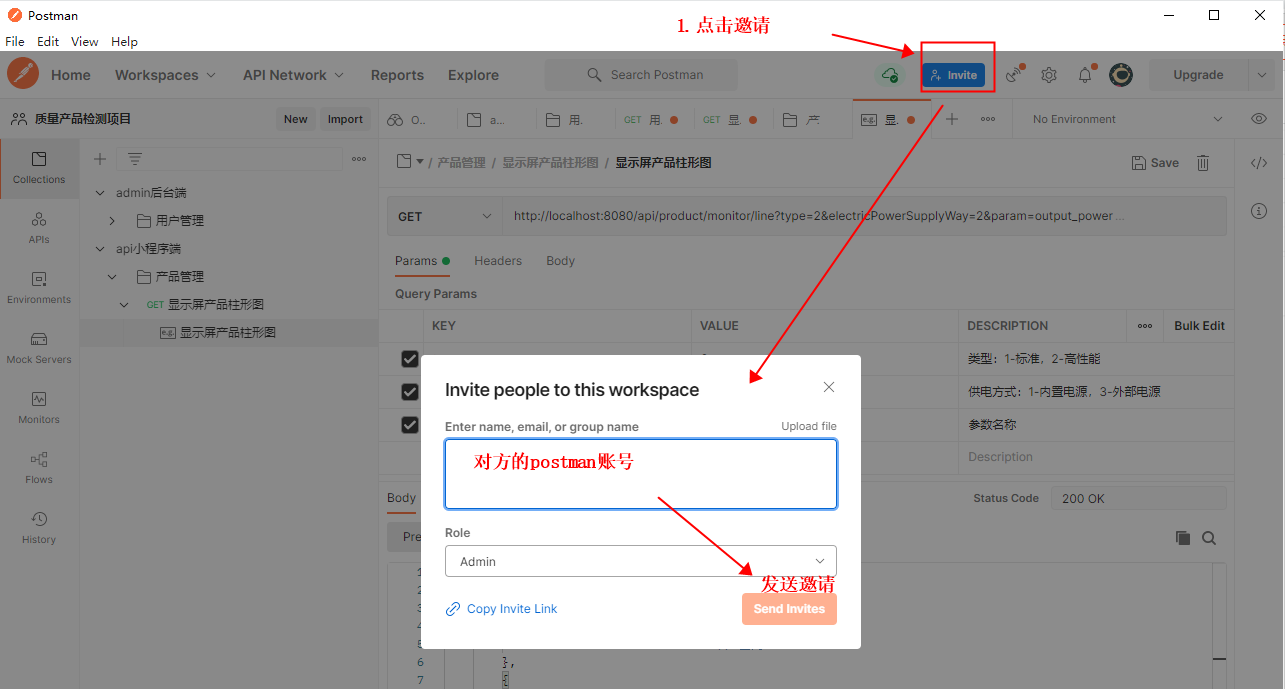Click the Bulk Edit link

pos(1199,326)
